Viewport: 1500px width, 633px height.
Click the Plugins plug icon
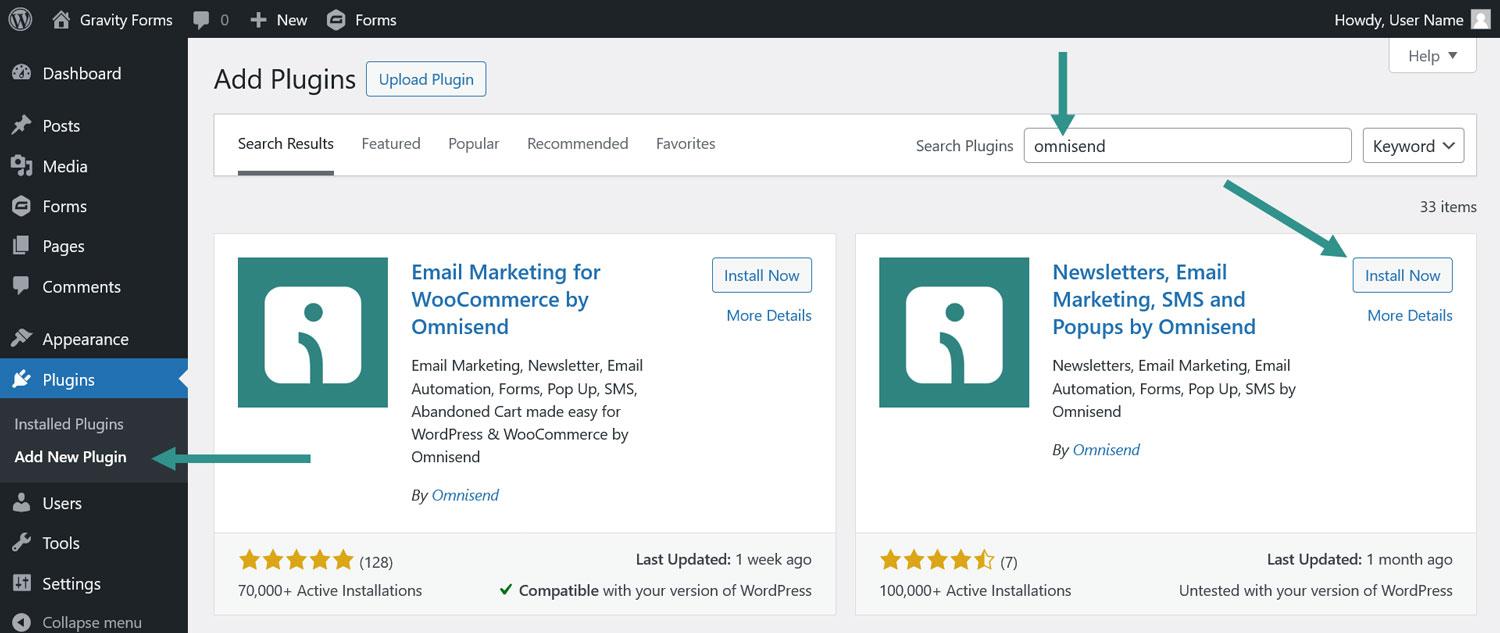pos(21,379)
